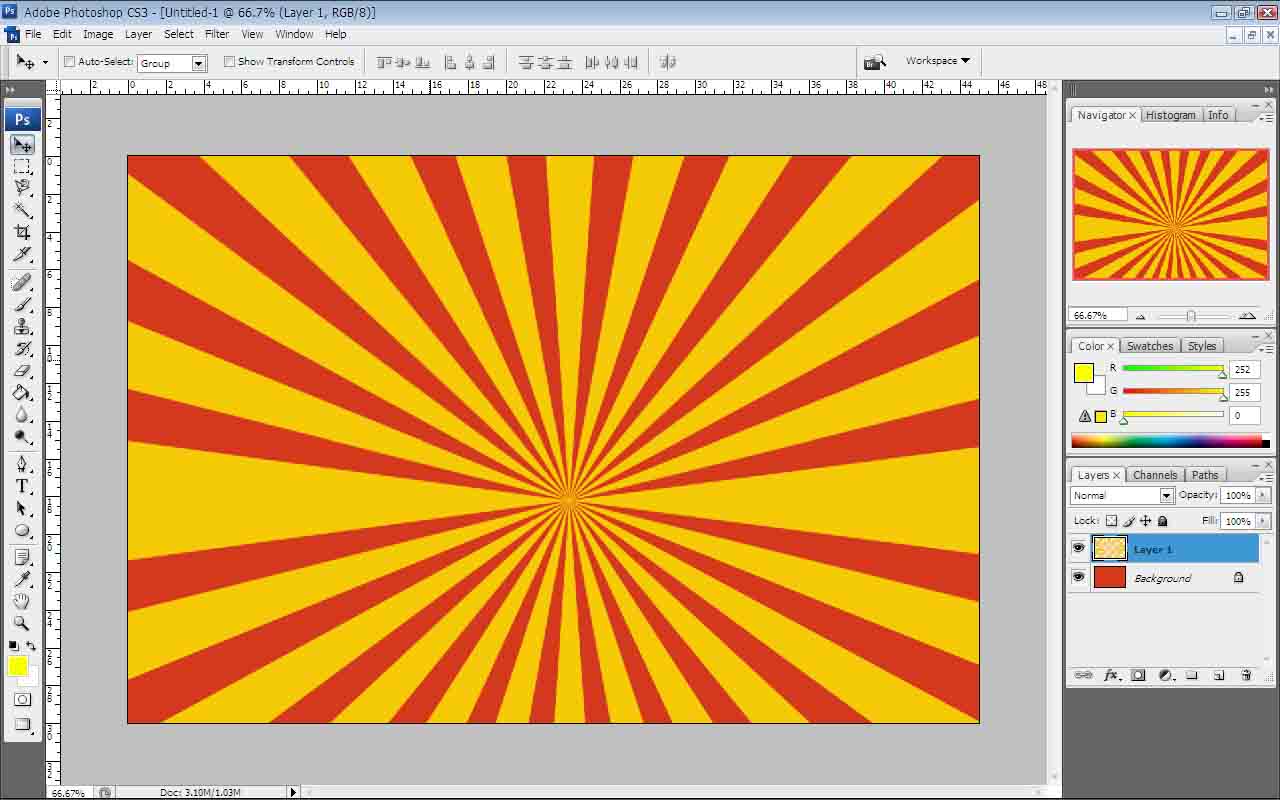1280x800 pixels.
Task: Open the Image menu
Action: pos(98,34)
